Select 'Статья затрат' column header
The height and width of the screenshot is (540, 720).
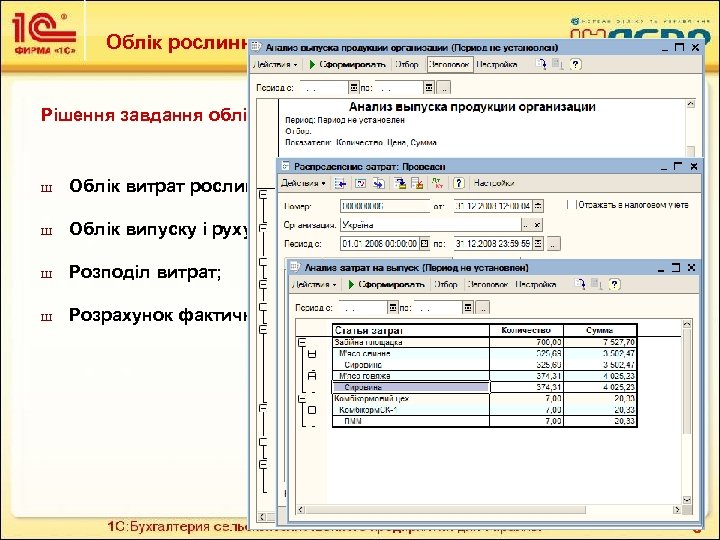[x=411, y=330]
